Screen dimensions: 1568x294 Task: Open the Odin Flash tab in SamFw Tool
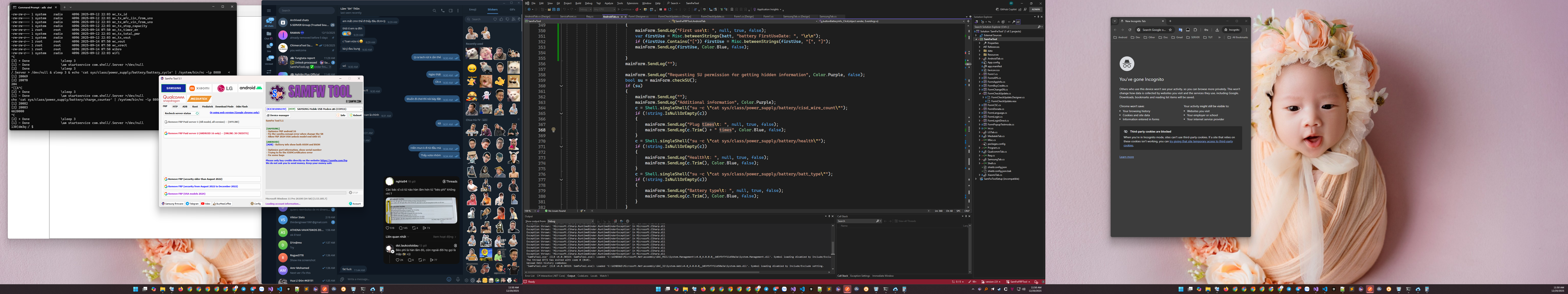point(242,107)
